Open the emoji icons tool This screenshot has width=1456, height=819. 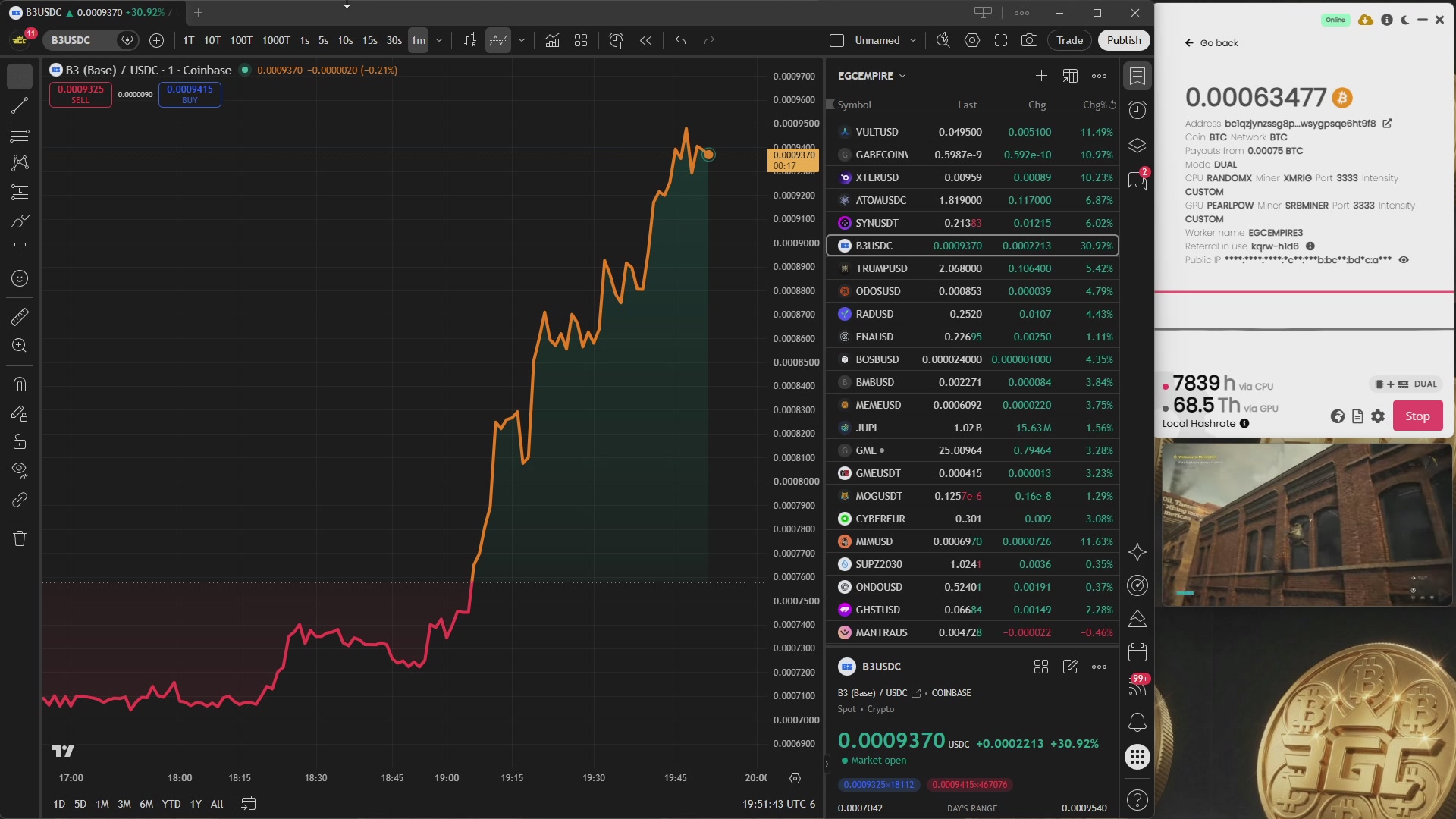click(x=20, y=278)
